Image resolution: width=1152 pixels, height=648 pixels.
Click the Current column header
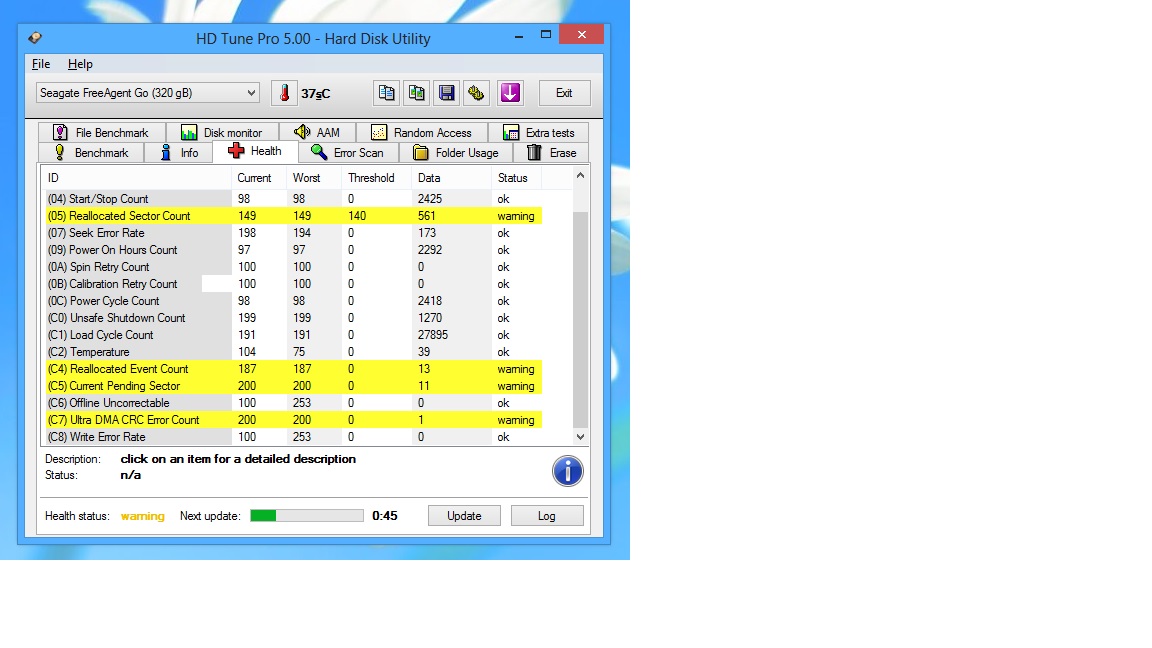click(x=259, y=178)
